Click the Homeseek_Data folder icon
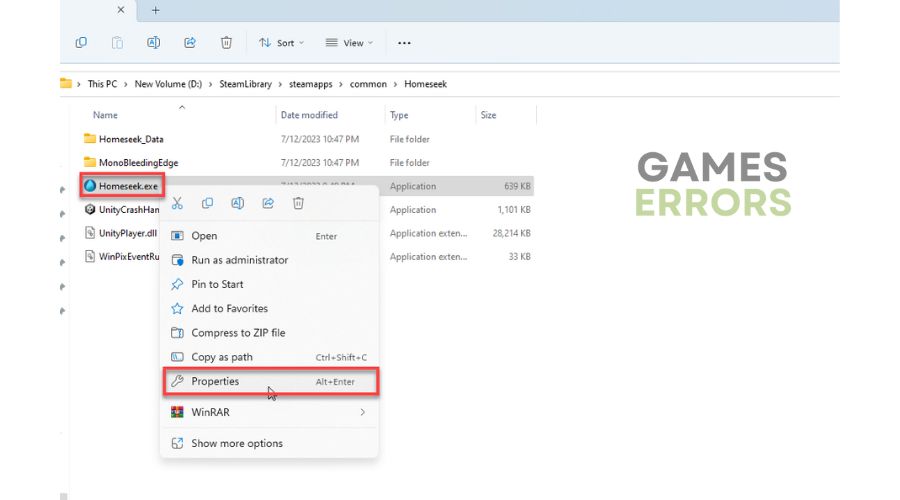The height and width of the screenshot is (500, 900). point(90,138)
